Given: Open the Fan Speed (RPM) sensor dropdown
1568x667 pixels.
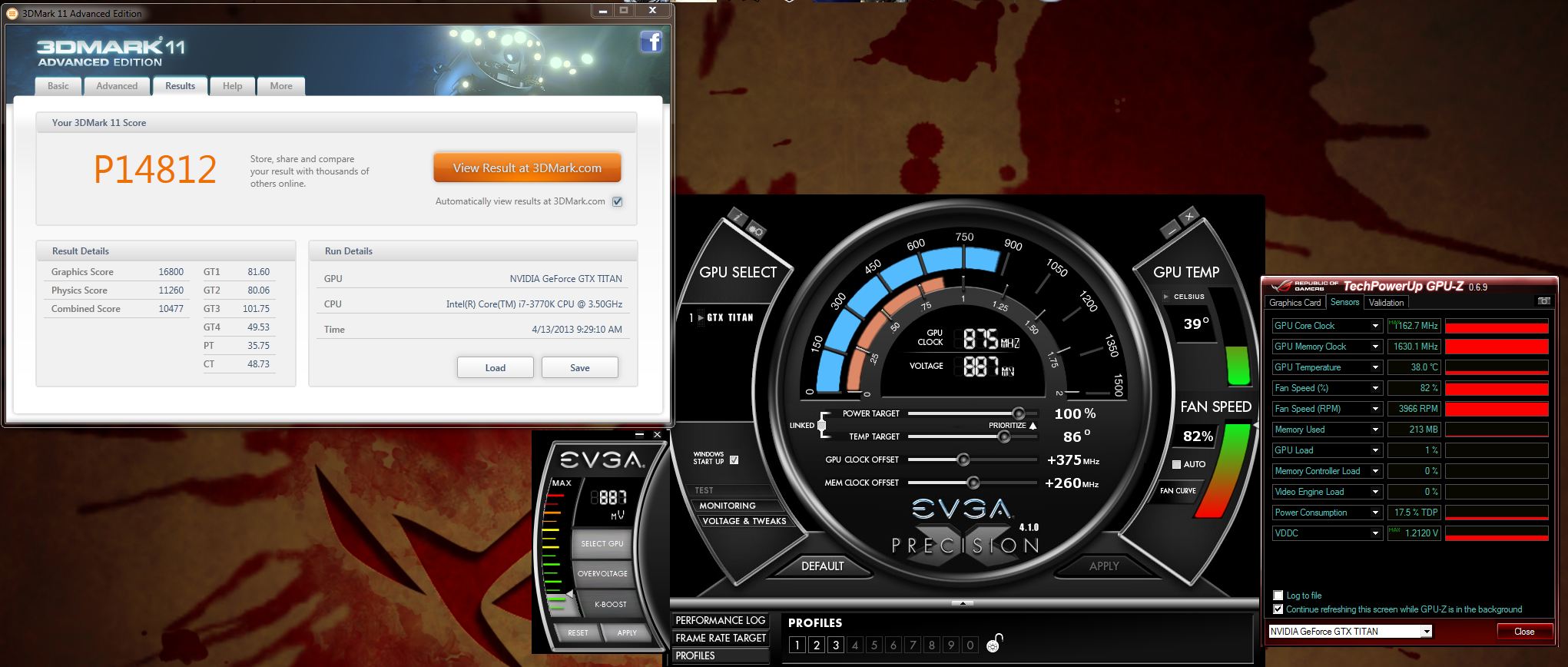Looking at the screenshot, I should (1374, 409).
